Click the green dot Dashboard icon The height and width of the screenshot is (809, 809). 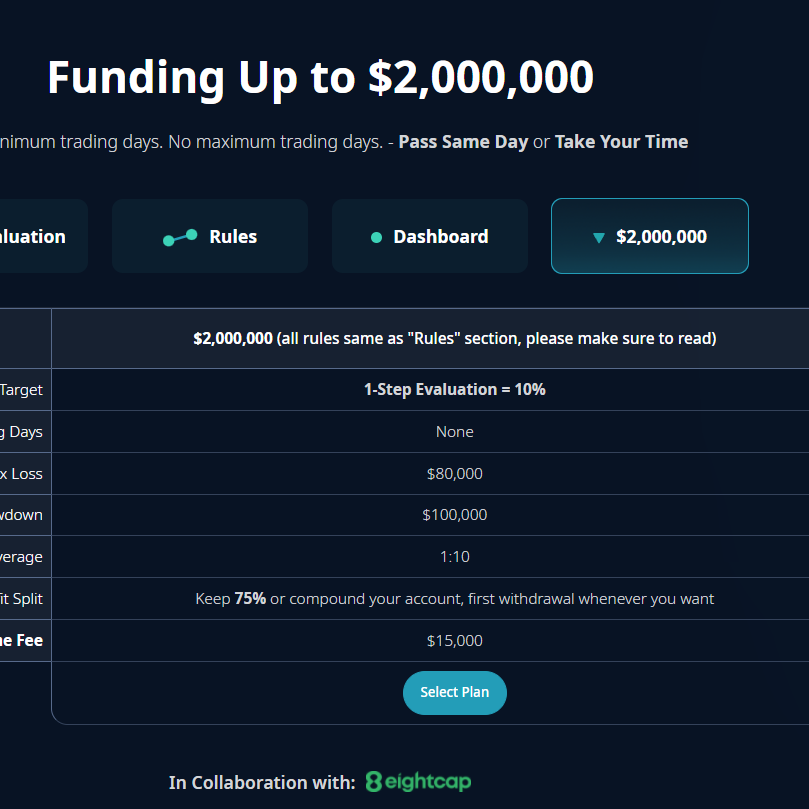(377, 237)
